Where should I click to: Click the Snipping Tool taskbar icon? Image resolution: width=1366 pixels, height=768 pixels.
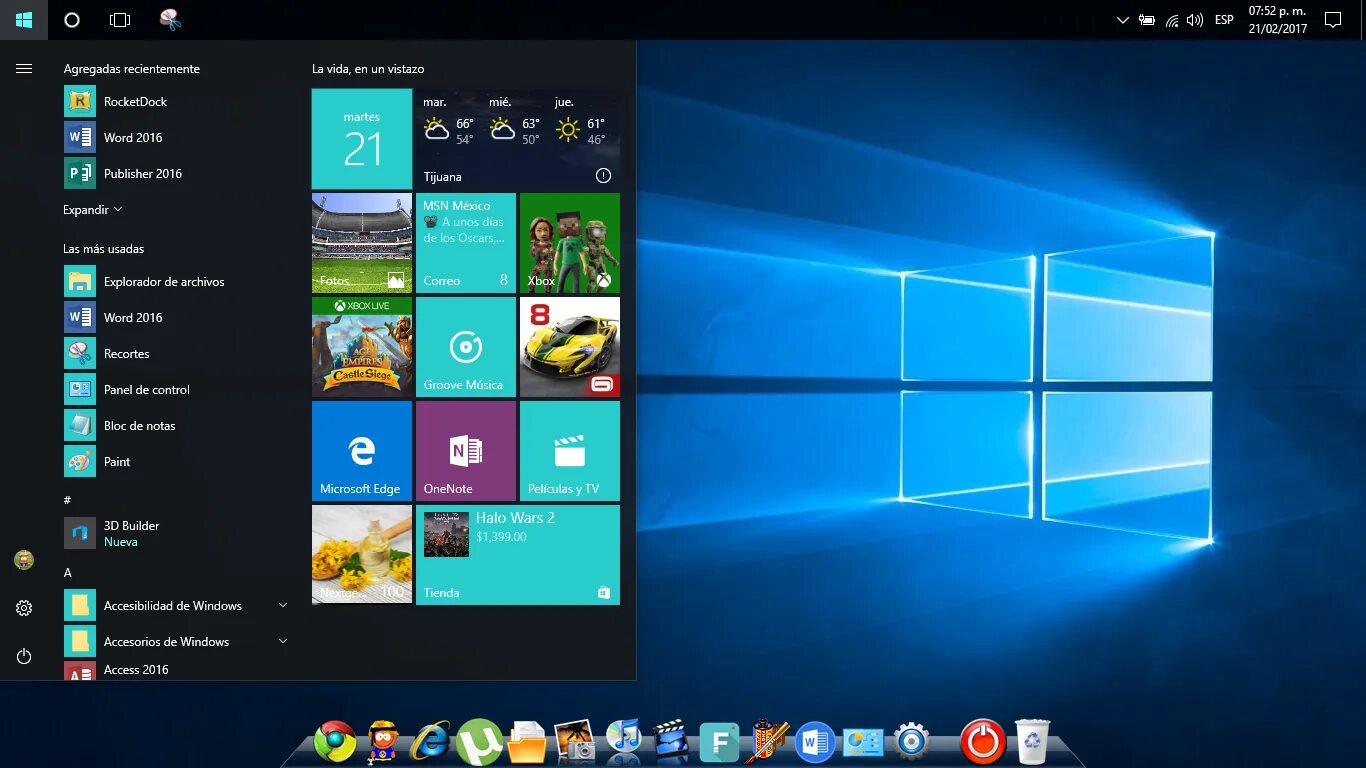point(171,19)
